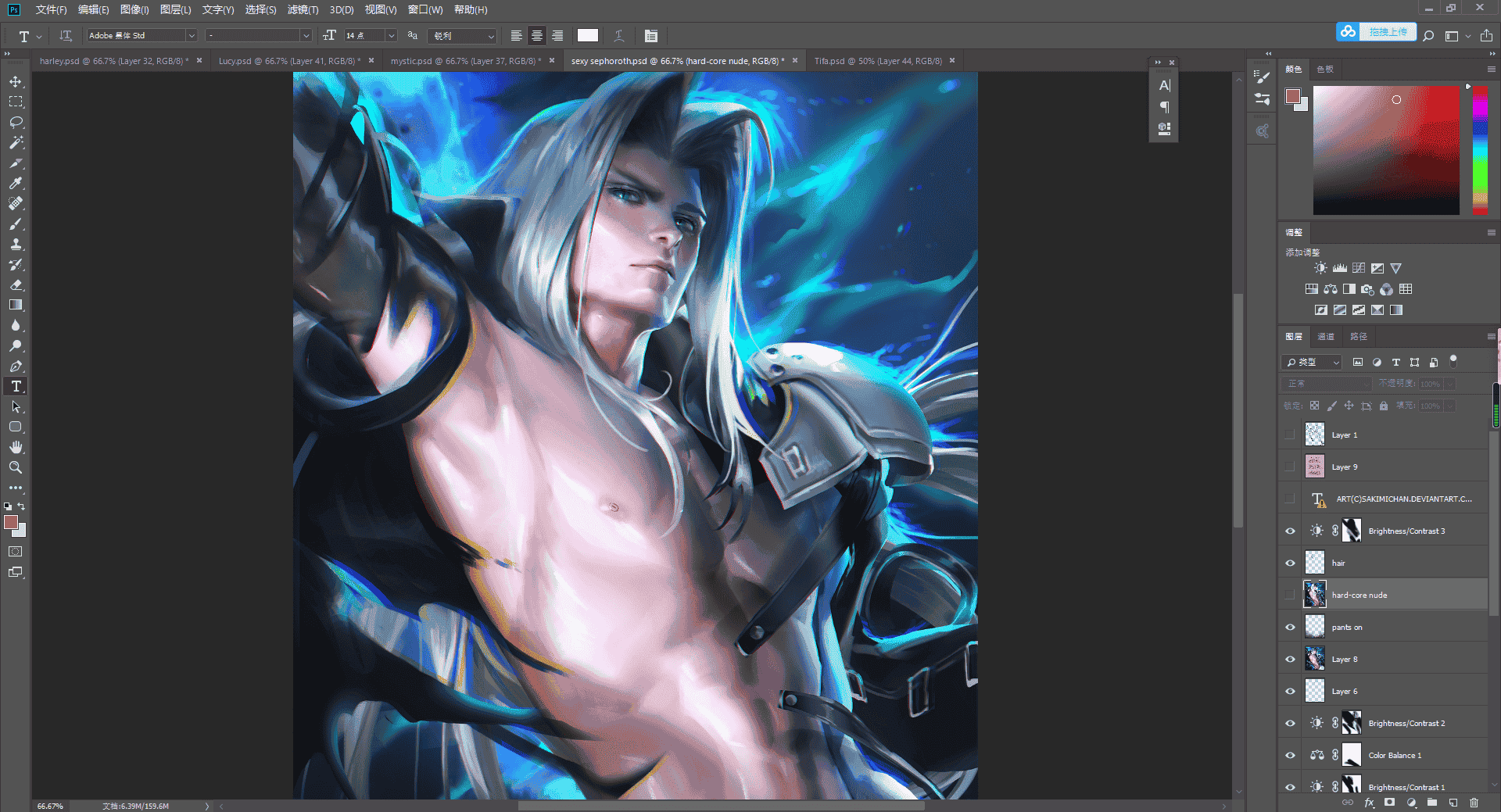
Task: Activate the Hand tool
Action: point(16,447)
